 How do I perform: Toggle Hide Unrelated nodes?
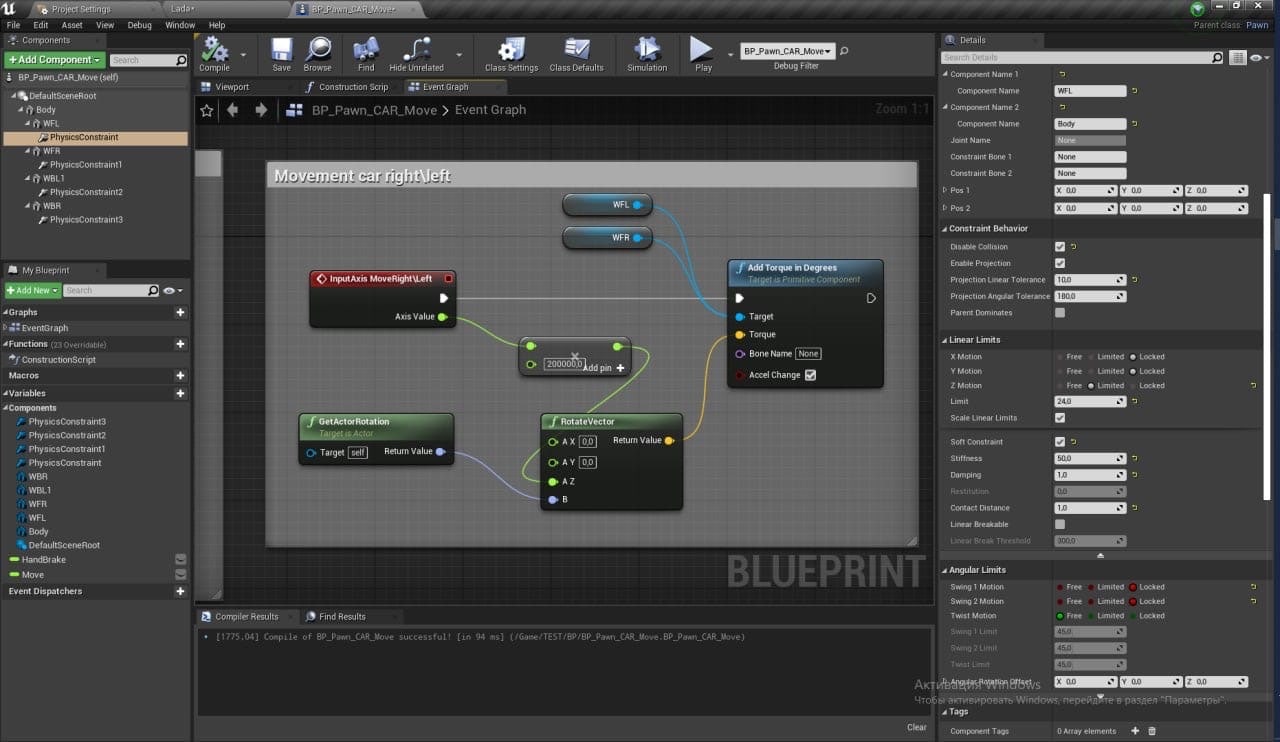416,54
